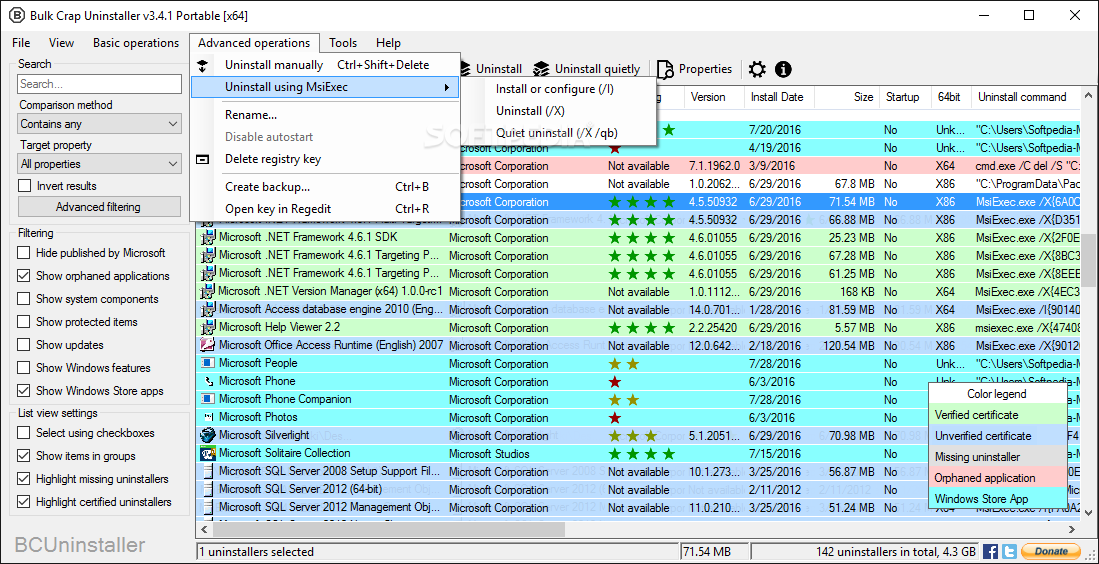
Task: Select Create backup... menu entry
Action: point(325,187)
